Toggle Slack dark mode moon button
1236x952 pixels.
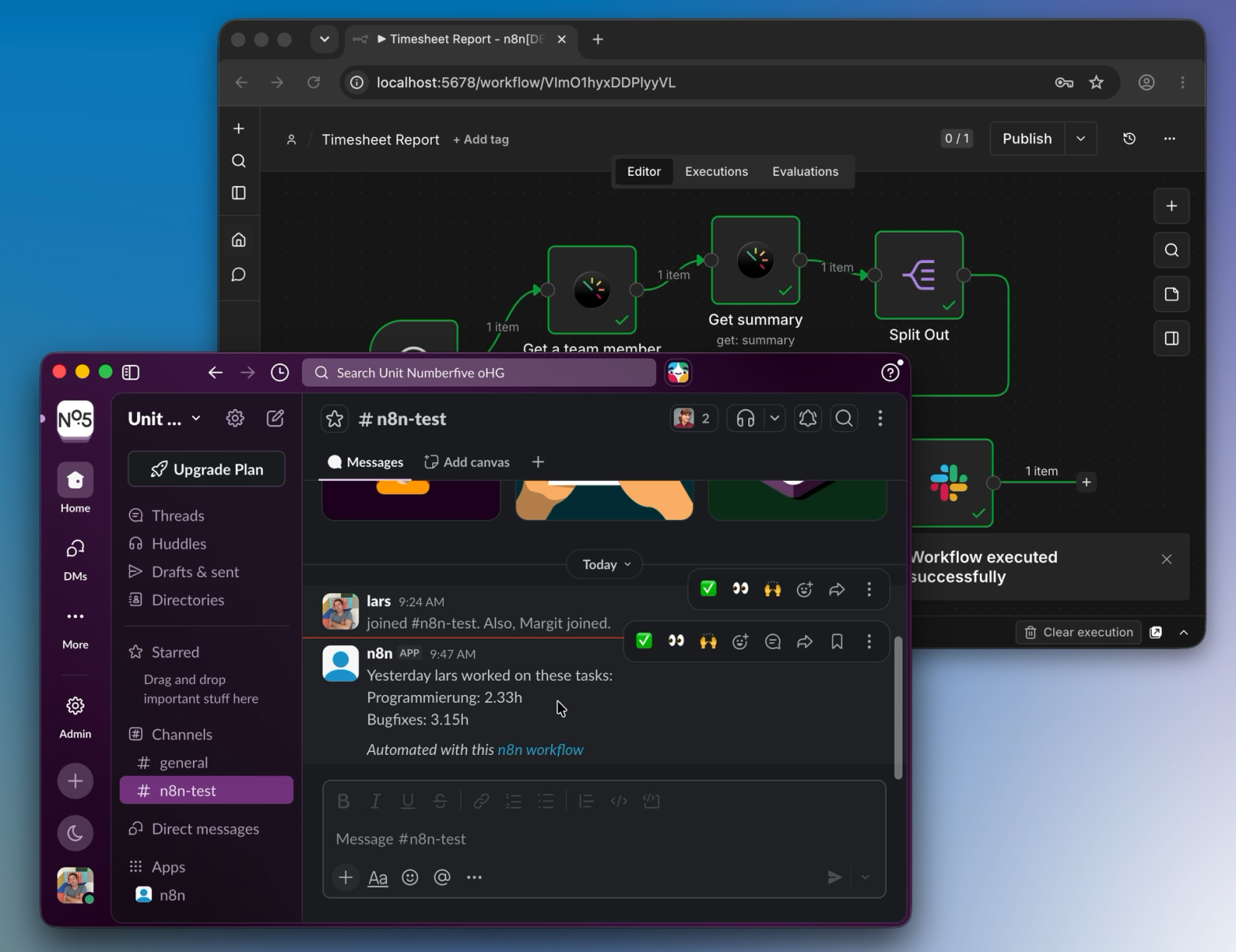[x=76, y=833]
